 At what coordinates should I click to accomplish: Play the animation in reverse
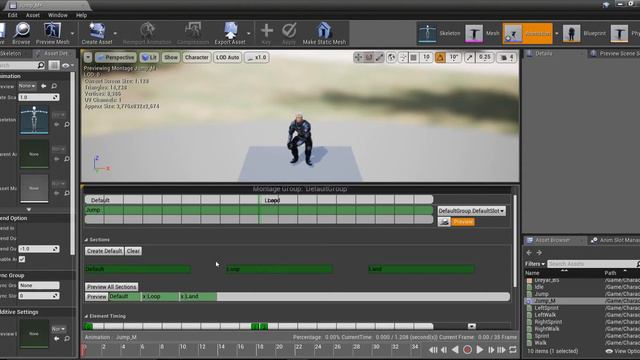(x=455, y=350)
